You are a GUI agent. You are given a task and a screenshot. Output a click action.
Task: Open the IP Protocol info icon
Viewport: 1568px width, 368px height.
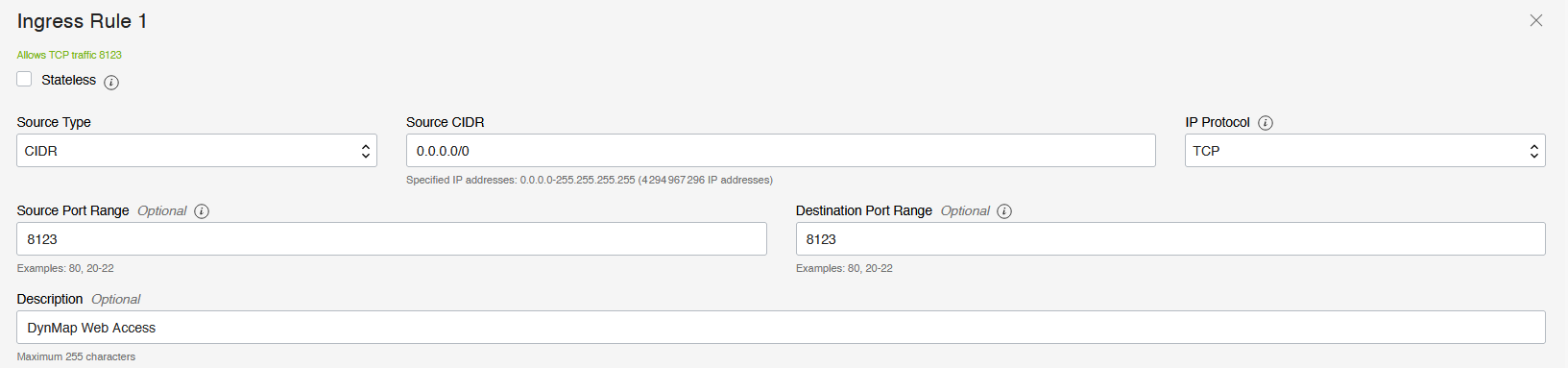point(1266,123)
